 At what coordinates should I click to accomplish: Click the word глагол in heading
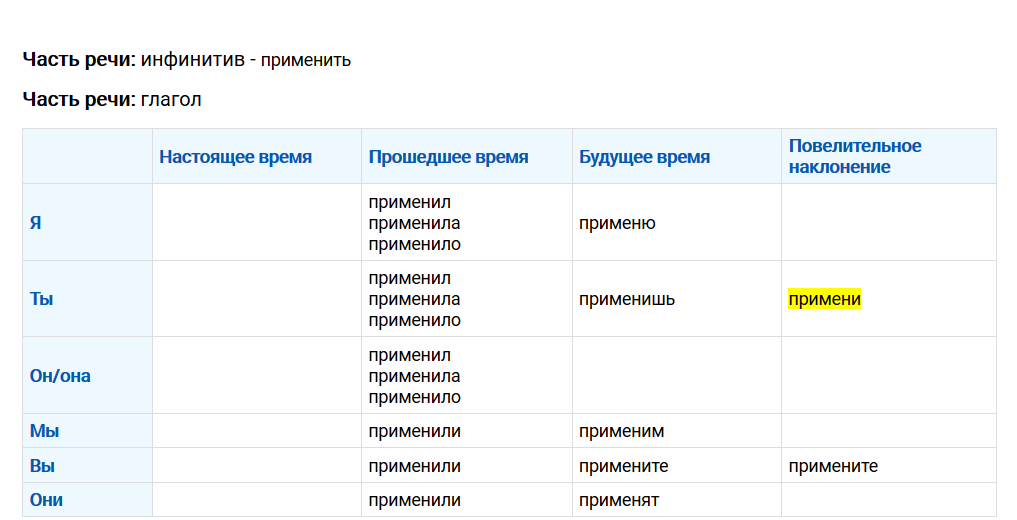(x=171, y=100)
